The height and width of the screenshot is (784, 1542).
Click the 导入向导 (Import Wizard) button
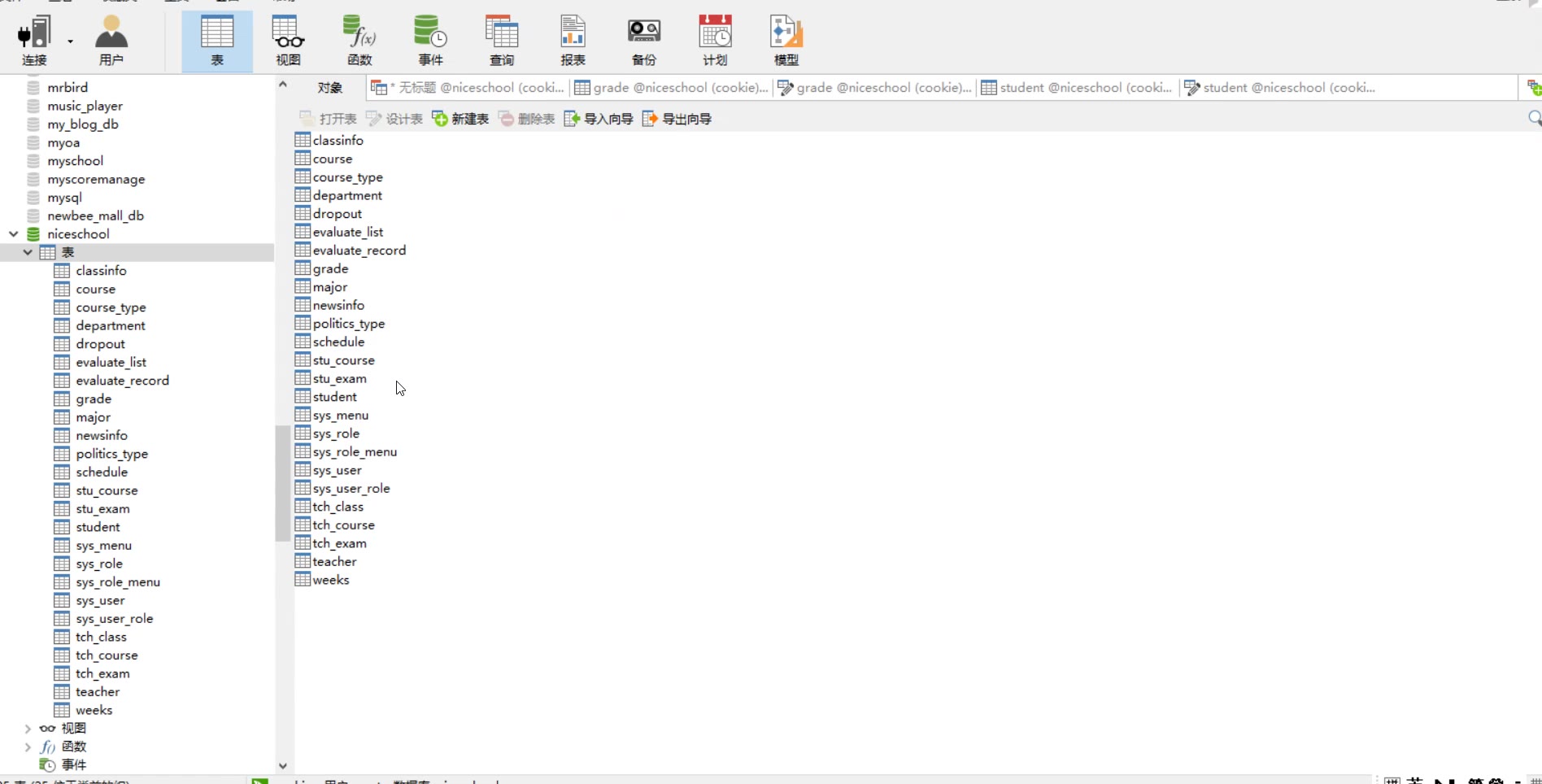tap(599, 119)
